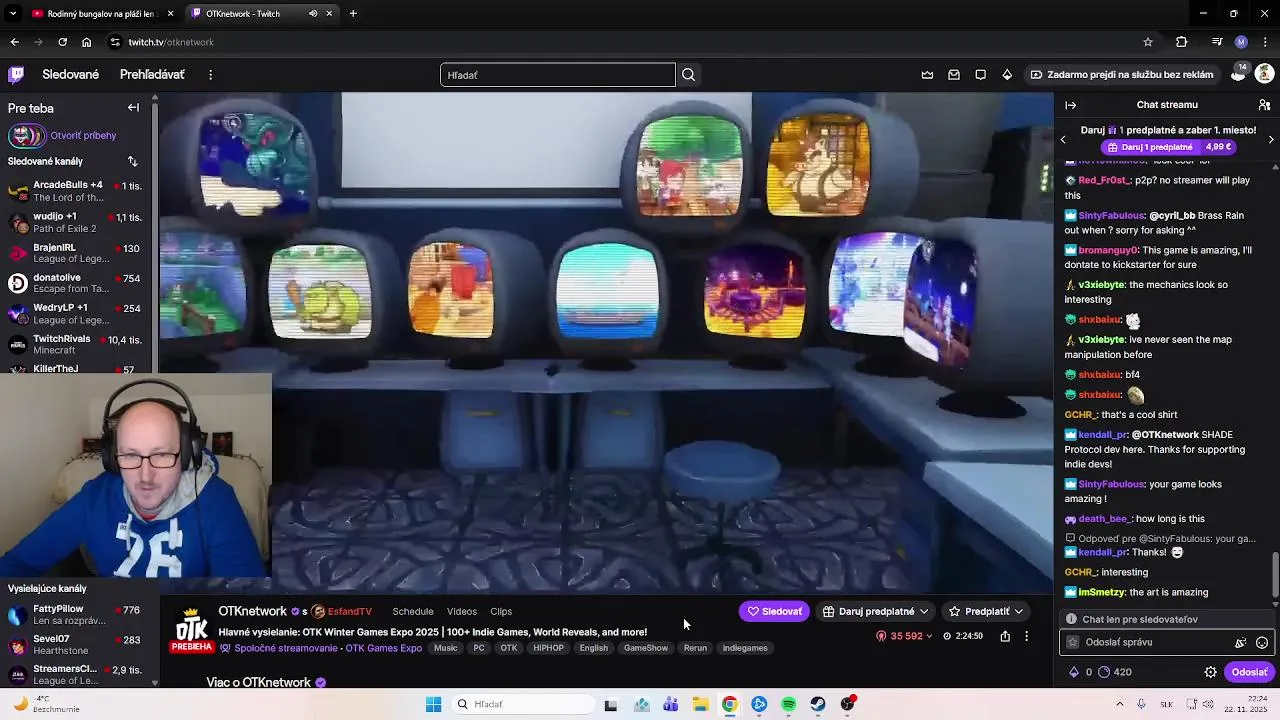This screenshot has height=720, width=1280.
Task: Bookmark this page with star icon
Action: (x=1148, y=42)
